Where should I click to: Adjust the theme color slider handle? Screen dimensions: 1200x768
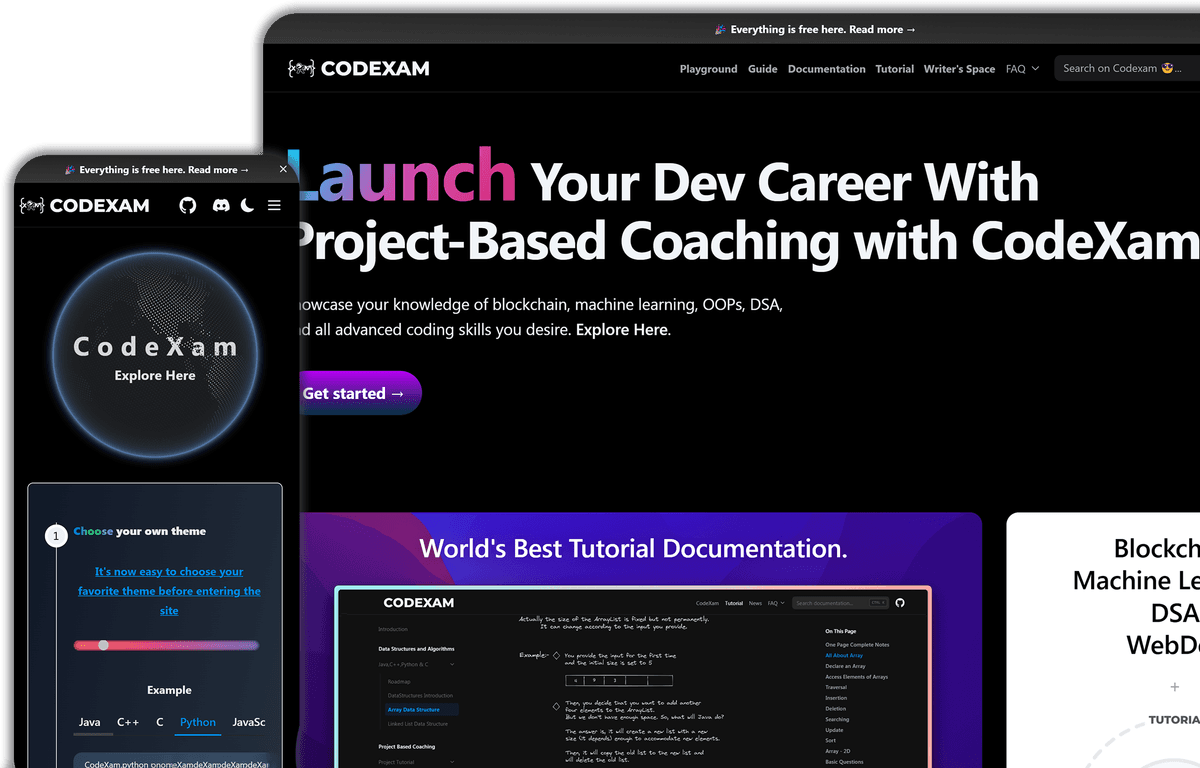[103, 645]
